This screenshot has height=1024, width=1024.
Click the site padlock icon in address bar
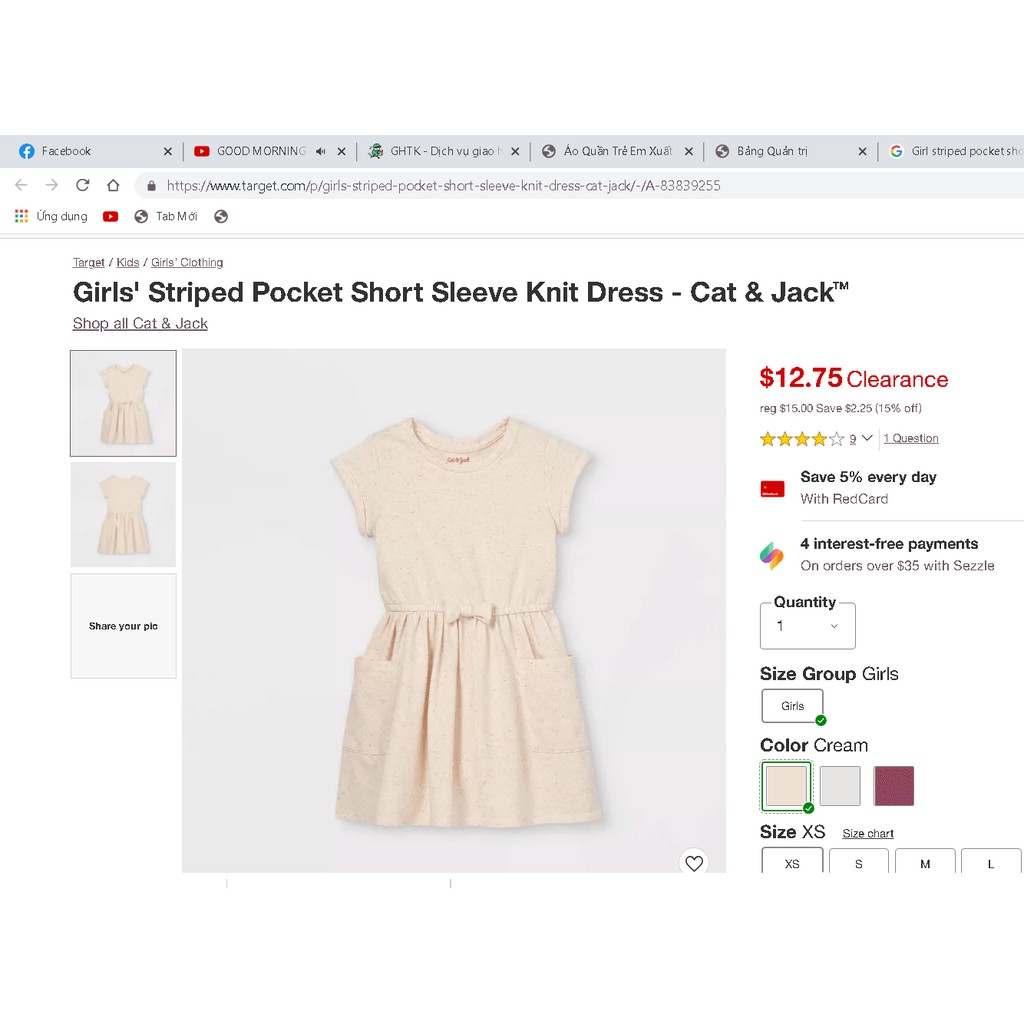tap(152, 185)
